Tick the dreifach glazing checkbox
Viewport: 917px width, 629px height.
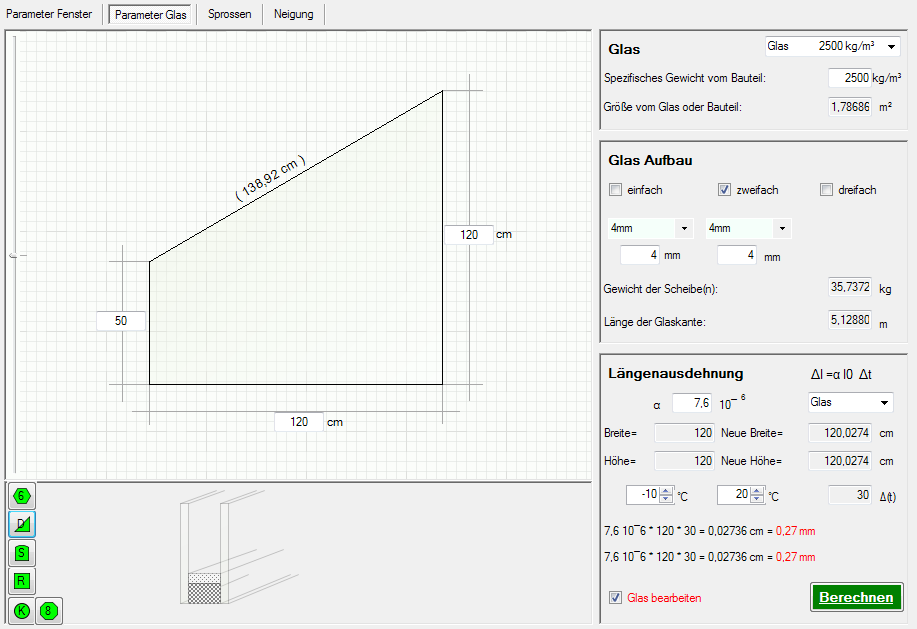827,190
